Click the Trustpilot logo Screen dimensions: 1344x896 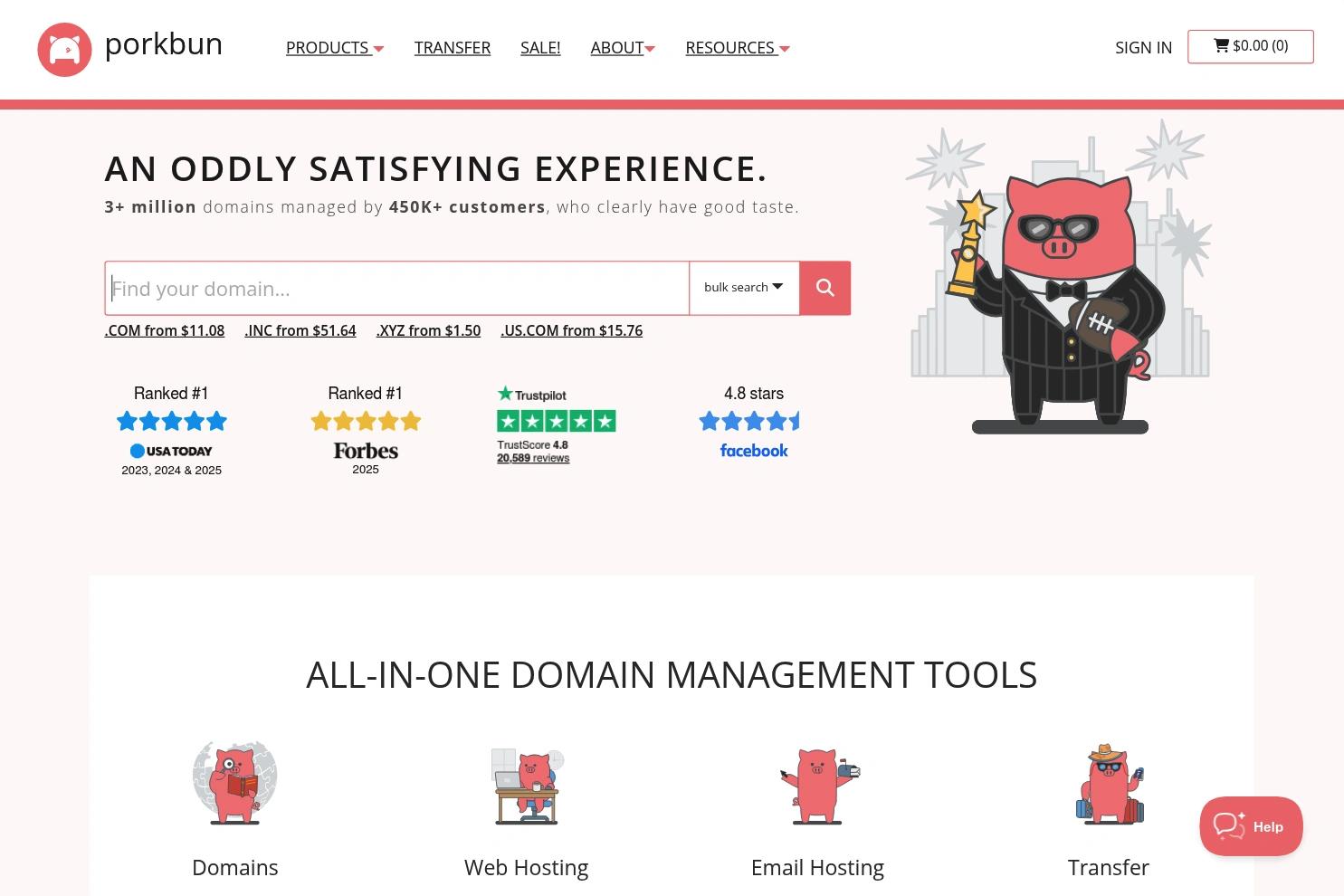pos(532,395)
